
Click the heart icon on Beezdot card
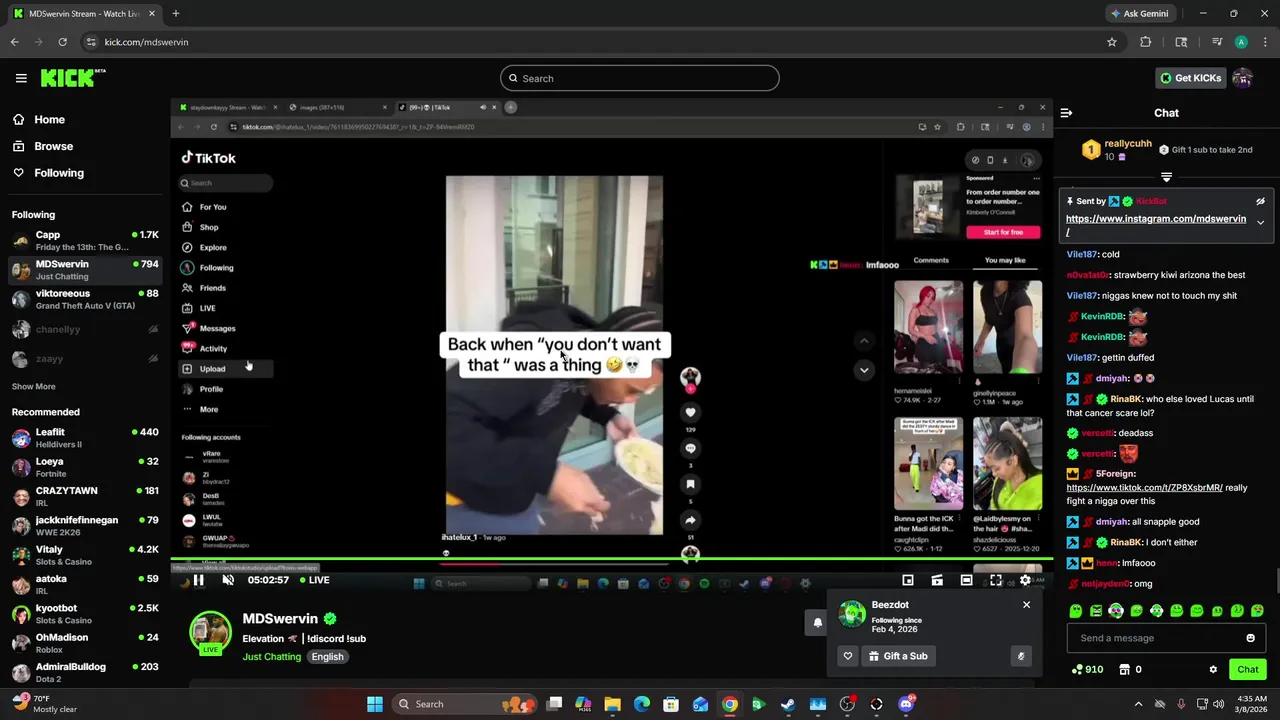pyautogui.click(x=848, y=656)
